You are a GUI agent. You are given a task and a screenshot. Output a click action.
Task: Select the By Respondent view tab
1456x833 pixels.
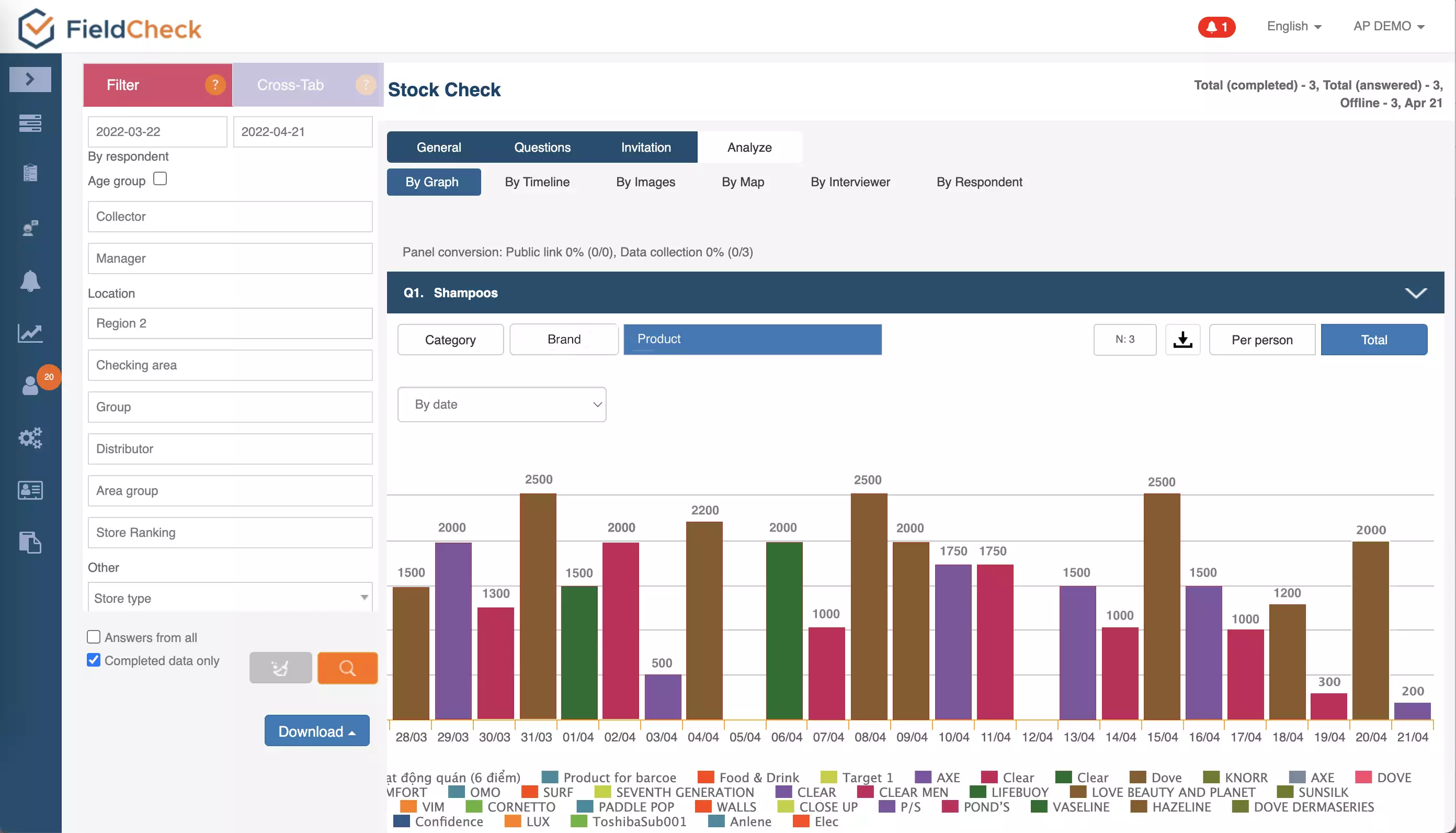coord(979,182)
